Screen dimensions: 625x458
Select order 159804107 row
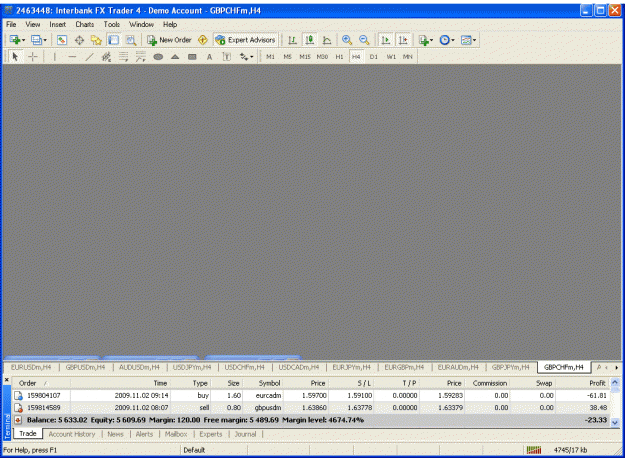point(311,395)
